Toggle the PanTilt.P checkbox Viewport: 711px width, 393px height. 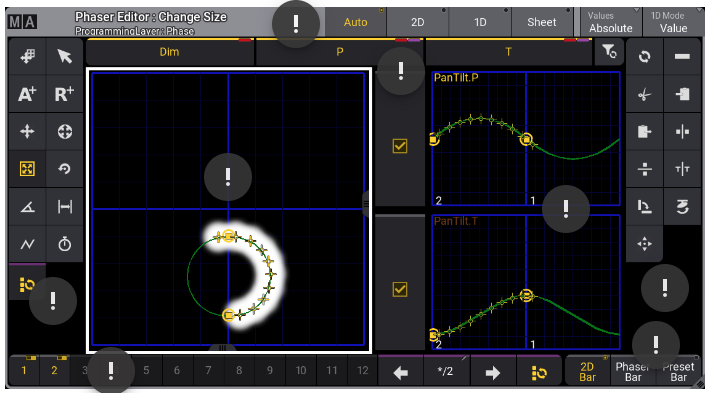[400, 146]
